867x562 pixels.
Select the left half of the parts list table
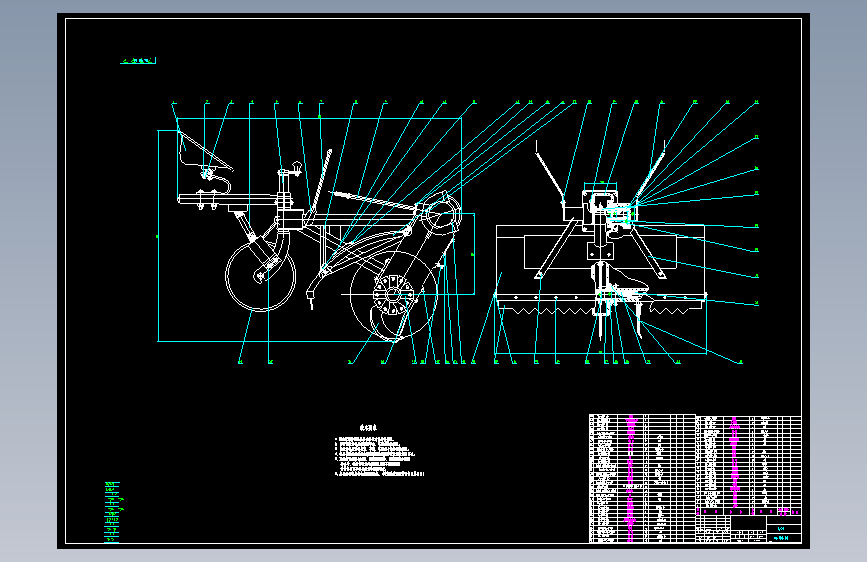tap(642, 478)
